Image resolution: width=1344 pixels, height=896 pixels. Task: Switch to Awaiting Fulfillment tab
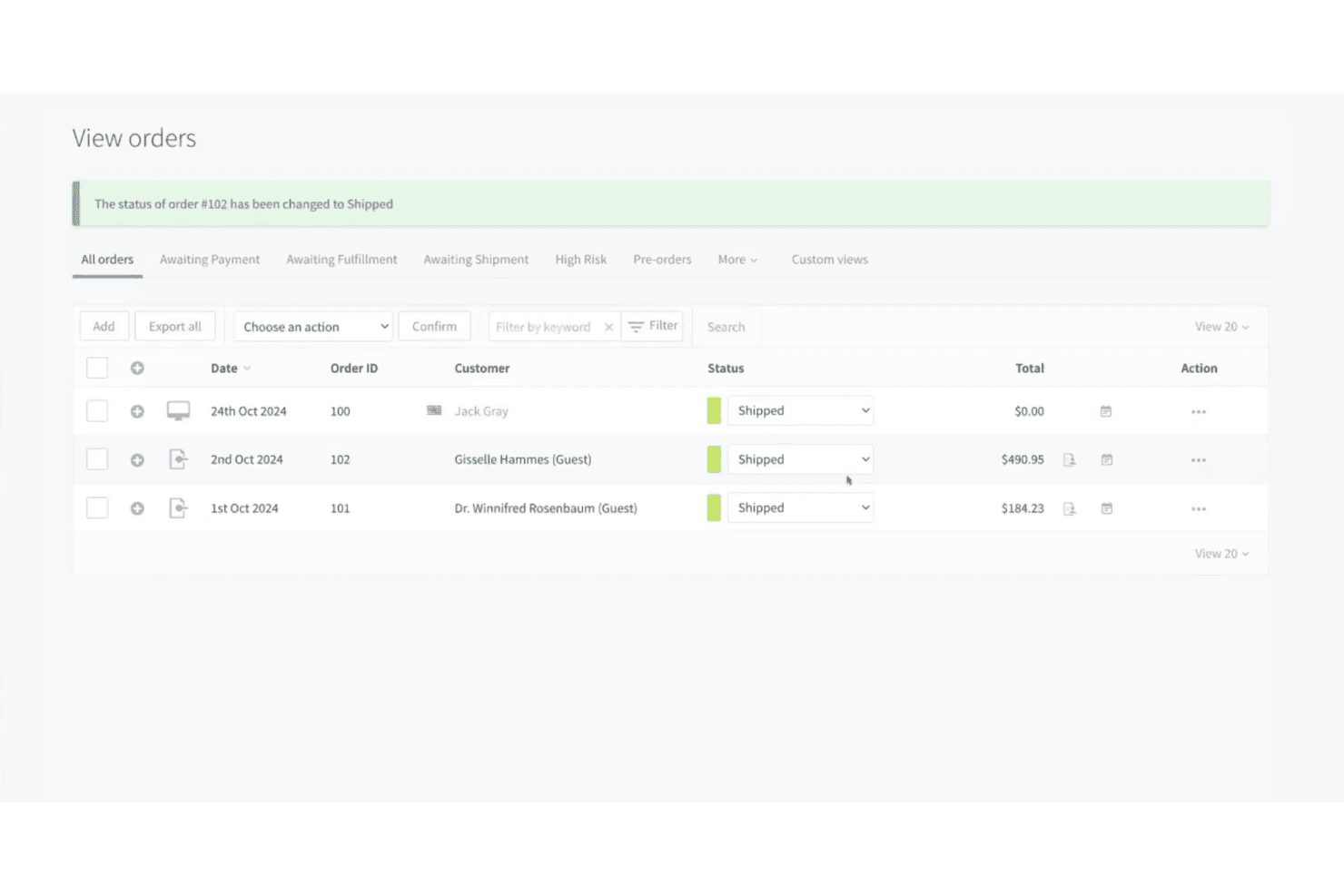(x=341, y=260)
